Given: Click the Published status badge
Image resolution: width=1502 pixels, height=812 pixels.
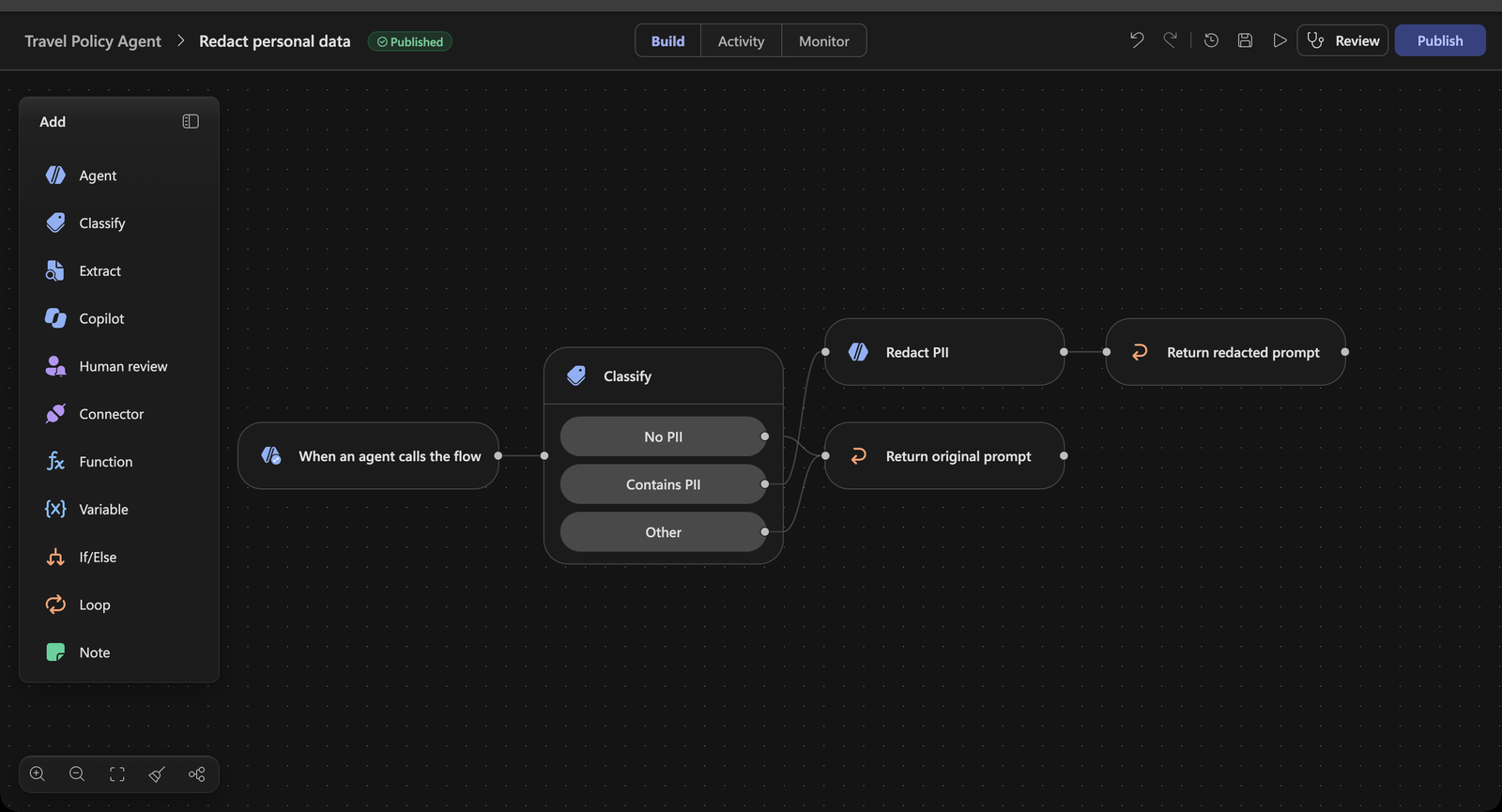Looking at the screenshot, I should [410, 41].
